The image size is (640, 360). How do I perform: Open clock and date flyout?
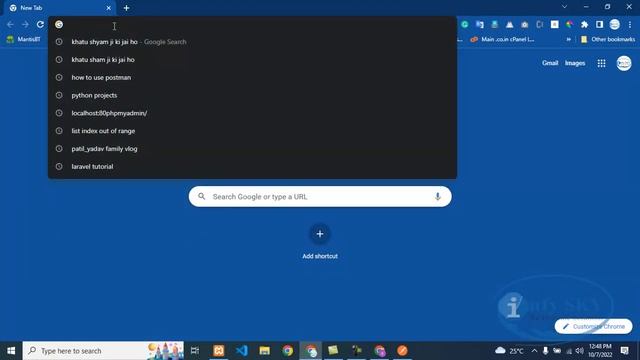600,351
